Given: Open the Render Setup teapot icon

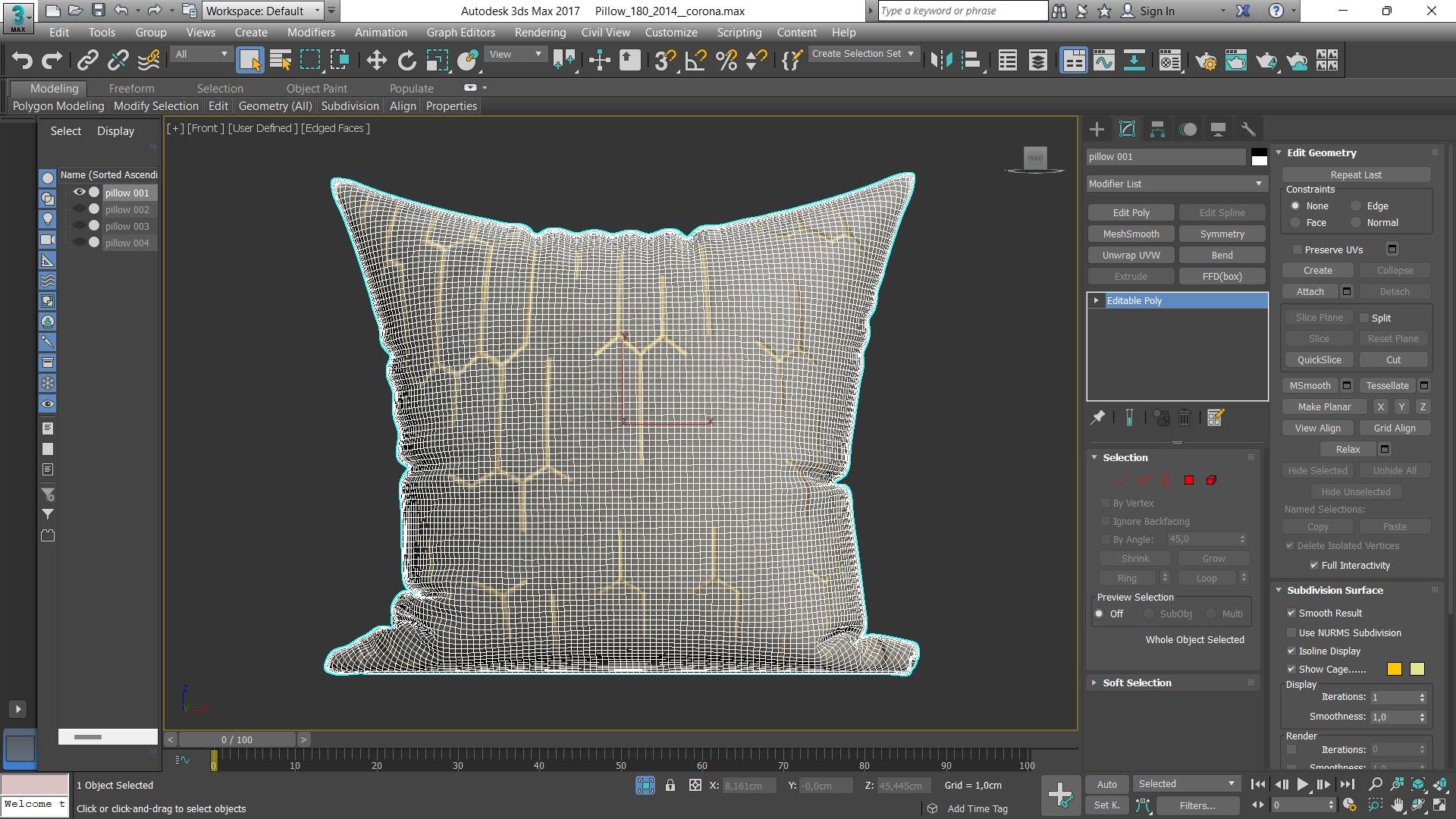Looking at the screenshot, I should 1206,61.
